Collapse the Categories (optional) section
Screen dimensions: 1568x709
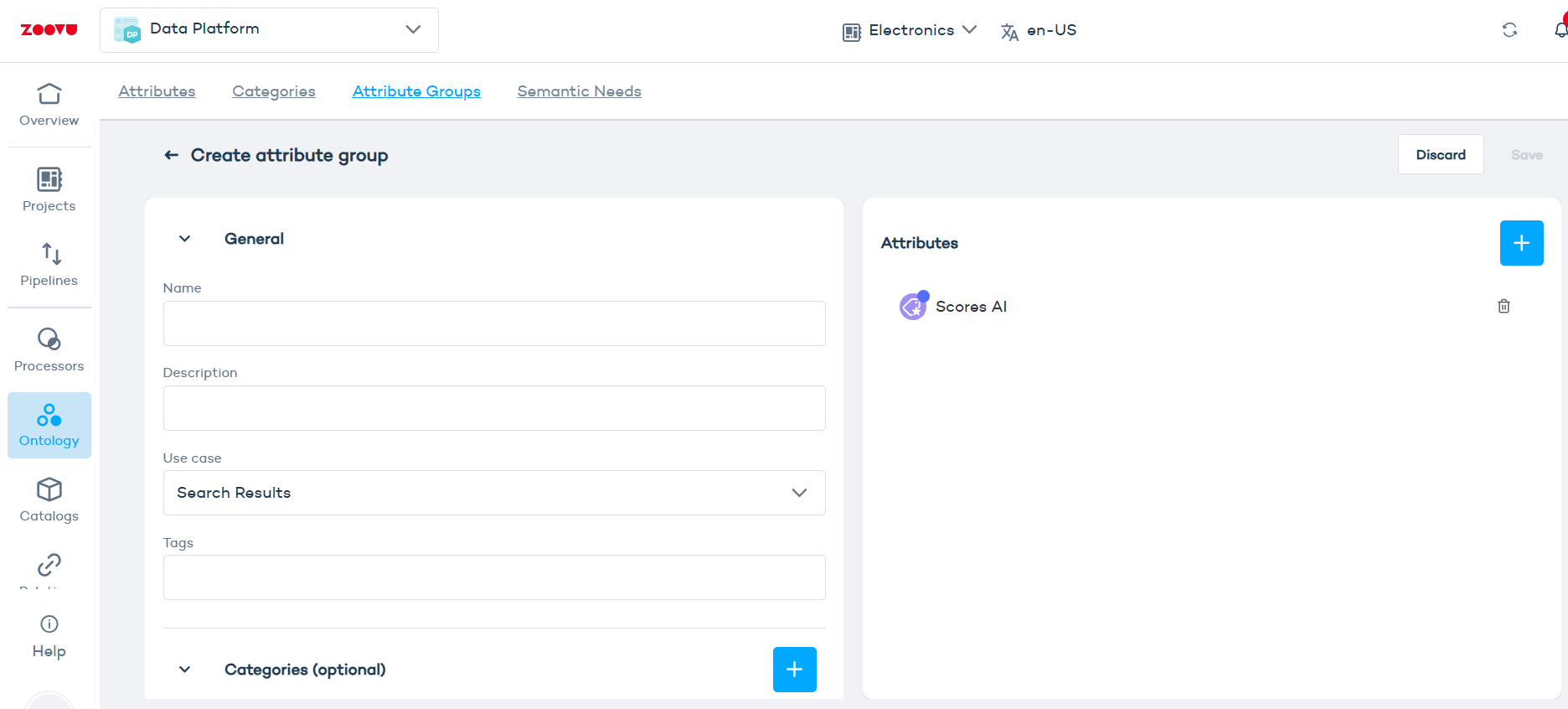[185, 670]
